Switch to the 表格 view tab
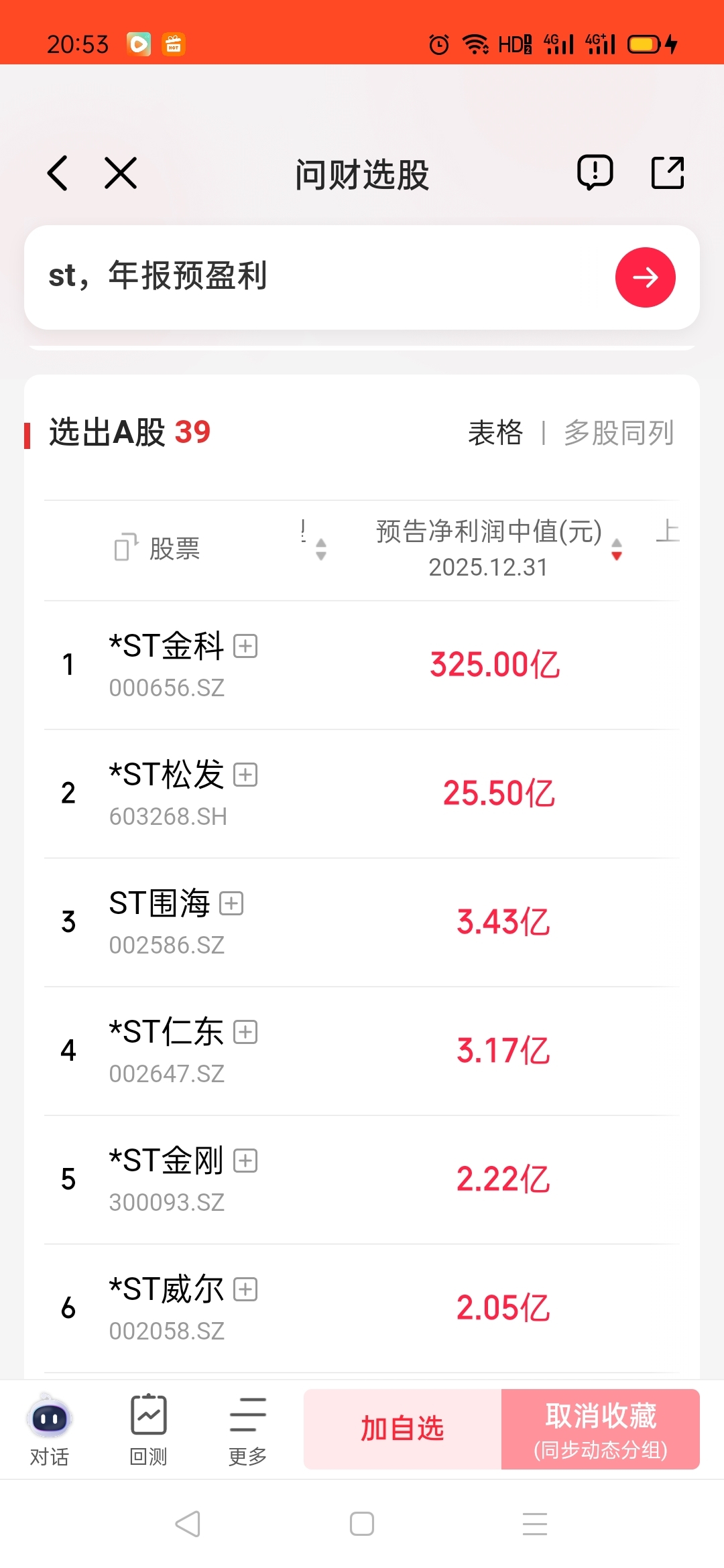Screen dimensions: 724x1568 (495, 433)
